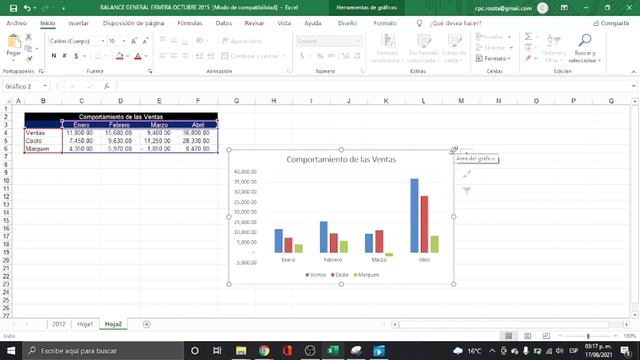
Task: Toggle underline formatting (S)
Action: [x=76, y=56]
